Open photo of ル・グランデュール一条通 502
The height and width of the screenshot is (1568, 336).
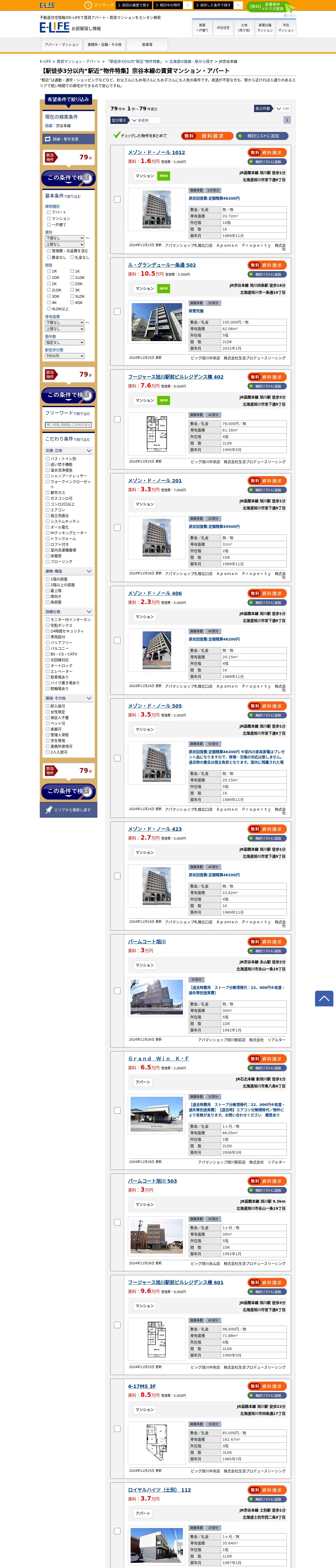(x=157, y=322)
